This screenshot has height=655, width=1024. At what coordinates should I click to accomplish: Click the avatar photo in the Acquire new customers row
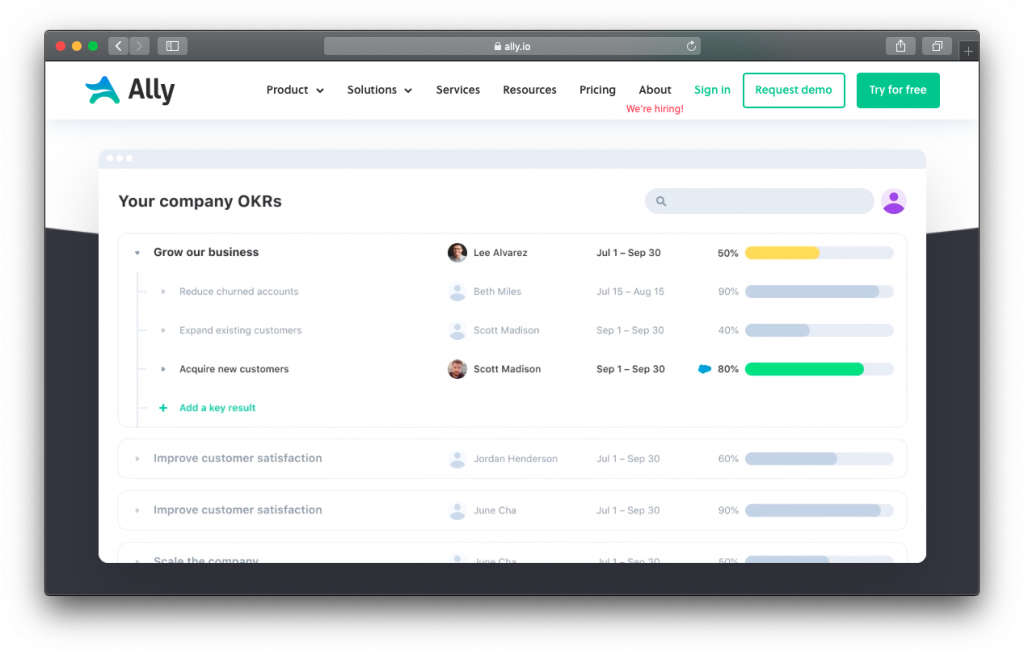click(457, 369)
